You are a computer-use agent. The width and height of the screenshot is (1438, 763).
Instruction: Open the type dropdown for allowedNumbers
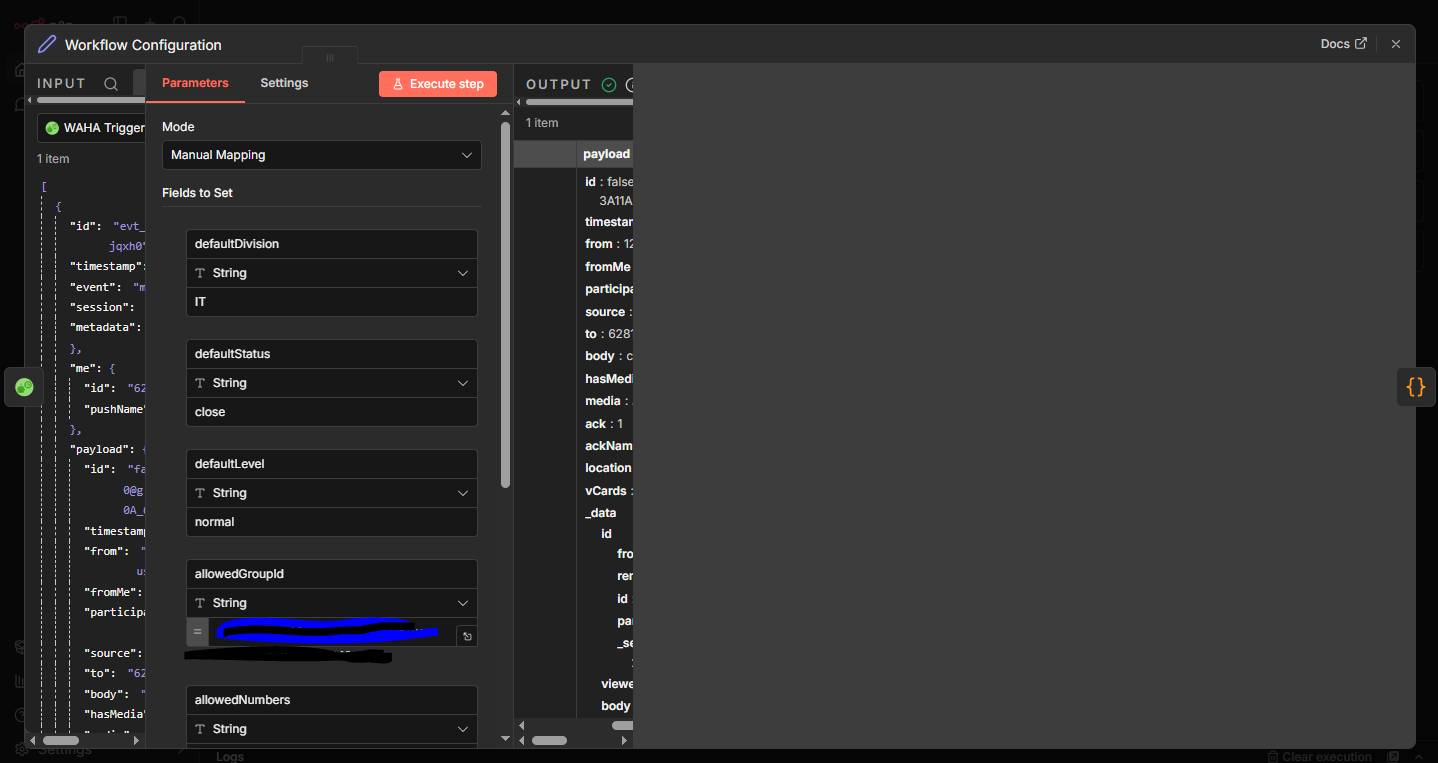[x=332, y=729]
